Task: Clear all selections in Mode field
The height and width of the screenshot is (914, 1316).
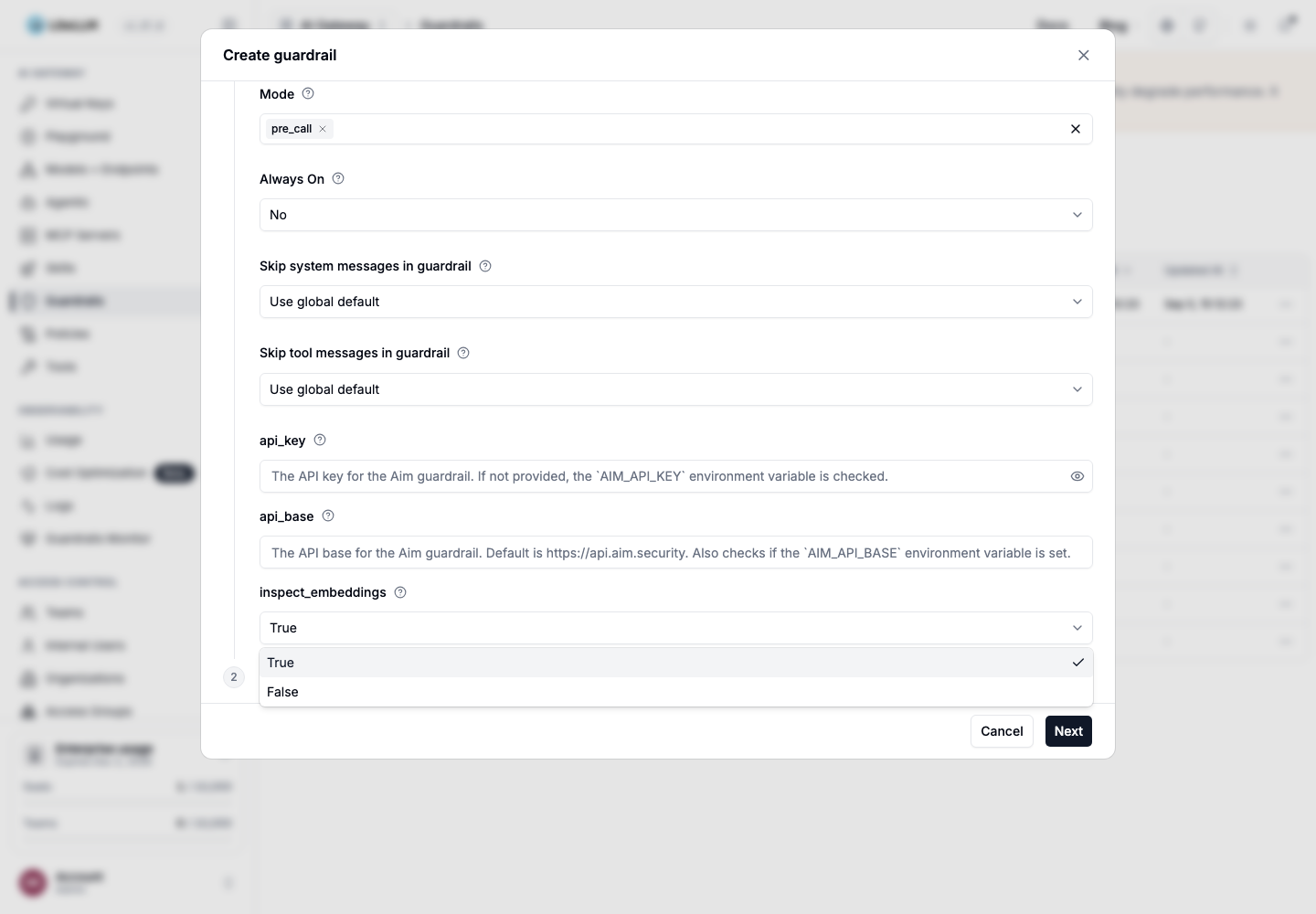Action: click(1076, 129)
